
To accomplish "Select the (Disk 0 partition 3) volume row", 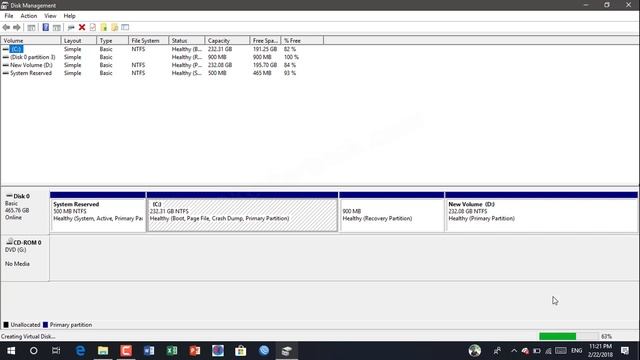I will [x=33, y=57].
